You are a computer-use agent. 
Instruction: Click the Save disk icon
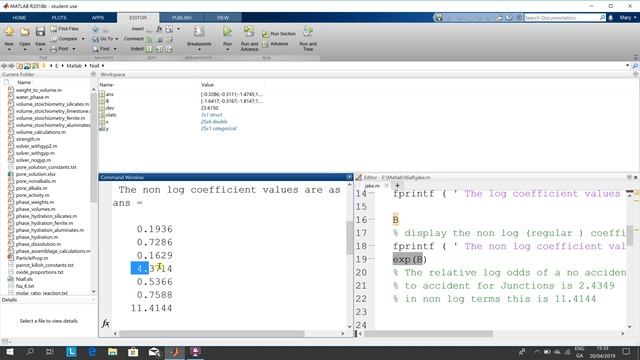click(40, 31)
